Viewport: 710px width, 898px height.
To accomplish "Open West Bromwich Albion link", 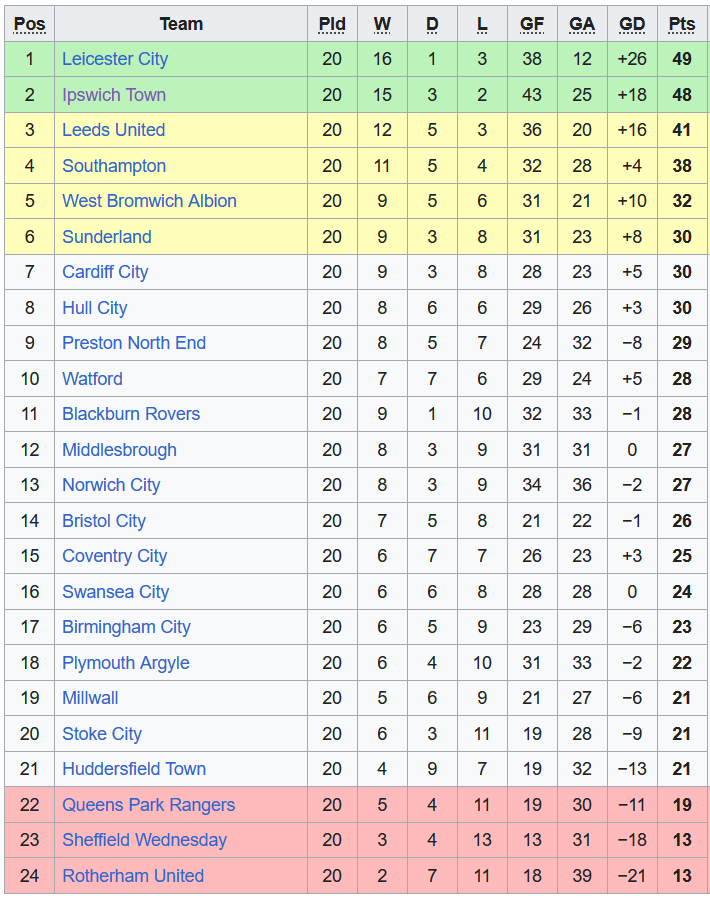I will click(149, 201).
